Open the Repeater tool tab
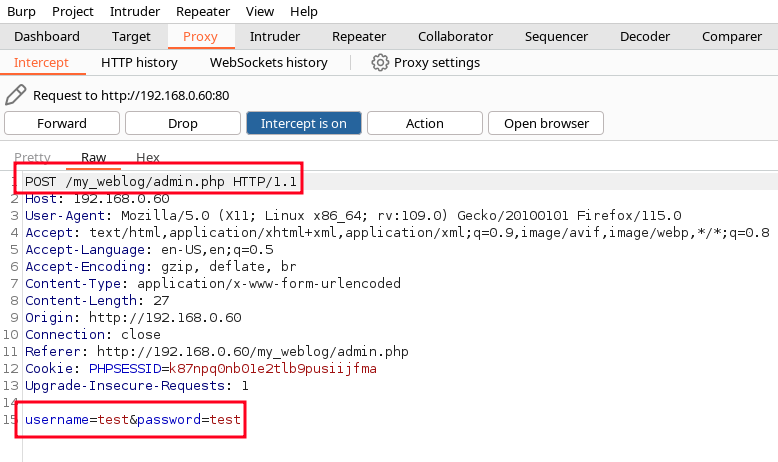This screenshot has width=778, height=462. [x=359, y=37]
